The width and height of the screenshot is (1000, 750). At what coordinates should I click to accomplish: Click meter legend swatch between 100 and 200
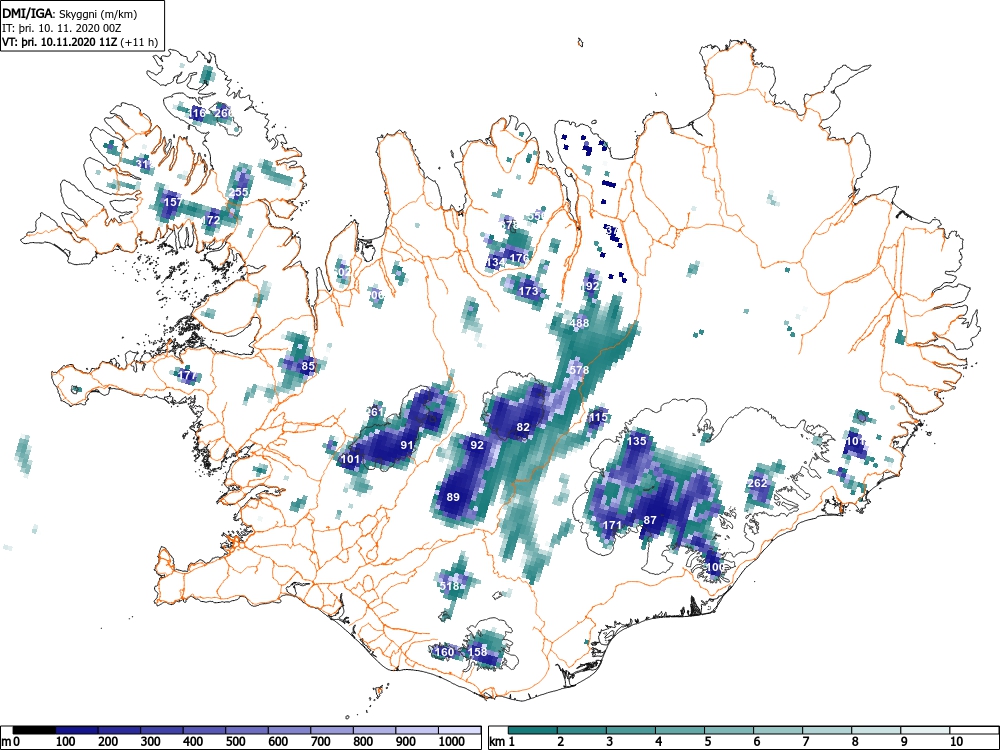[x=77, y=730]
